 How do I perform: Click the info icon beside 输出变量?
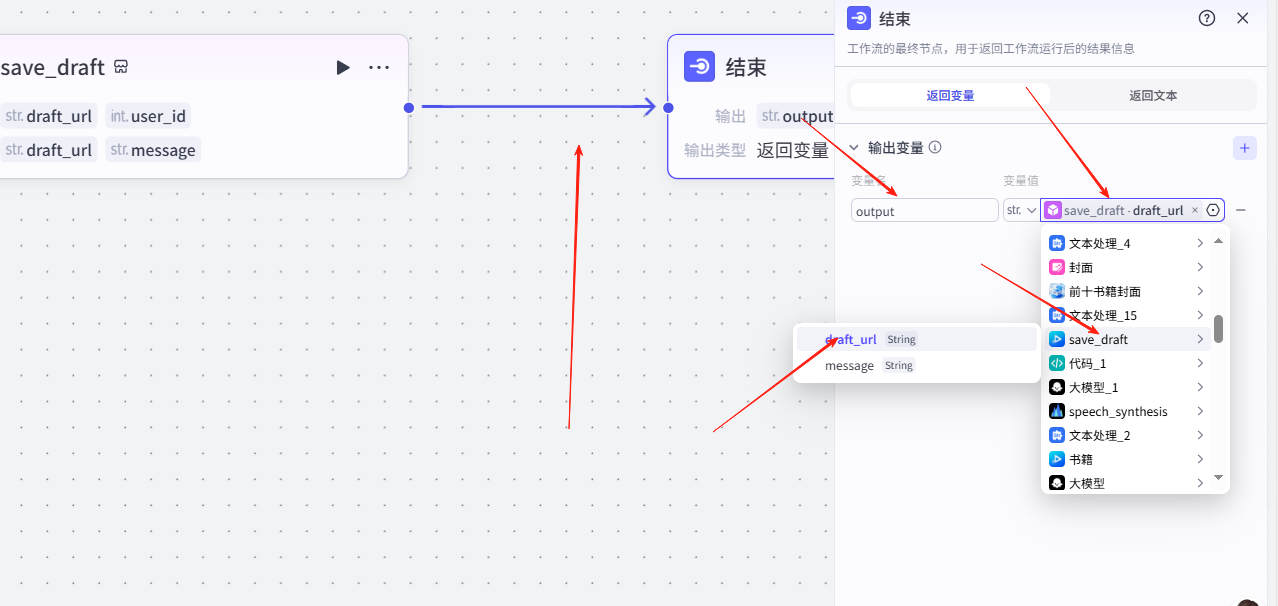(935, 147)
